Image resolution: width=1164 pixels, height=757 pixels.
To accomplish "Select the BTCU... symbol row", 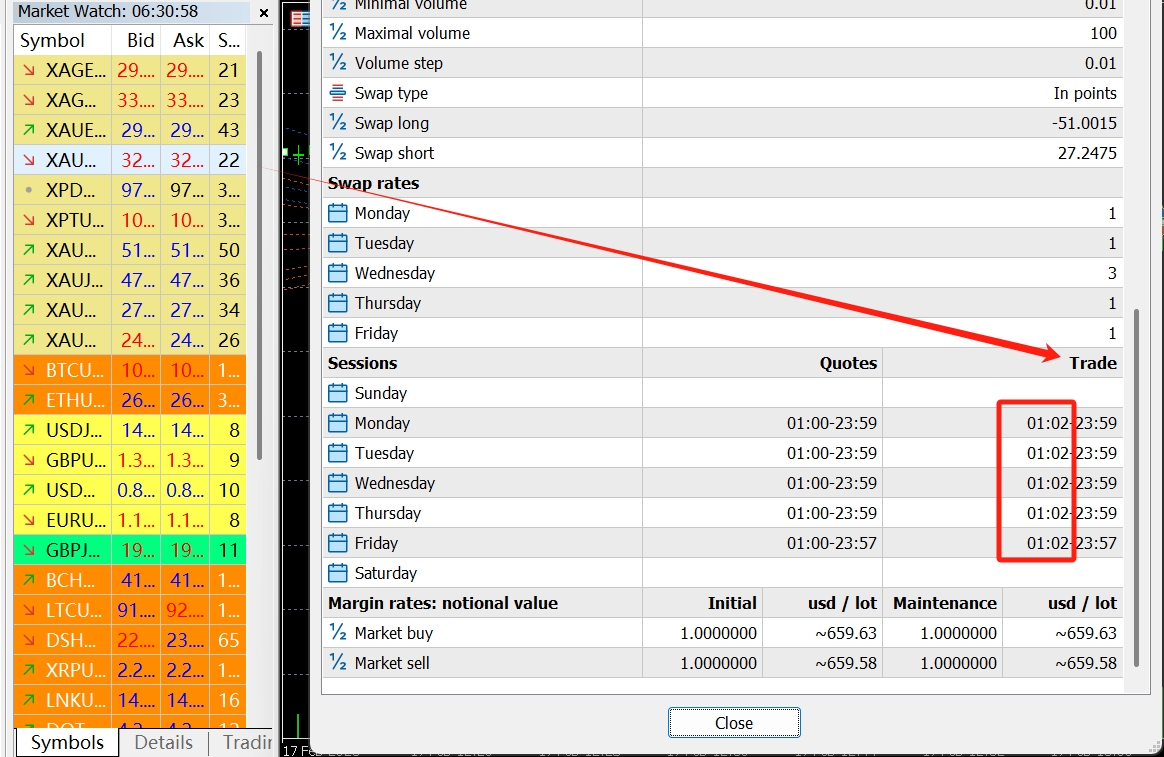I will (x=130, y=370).
